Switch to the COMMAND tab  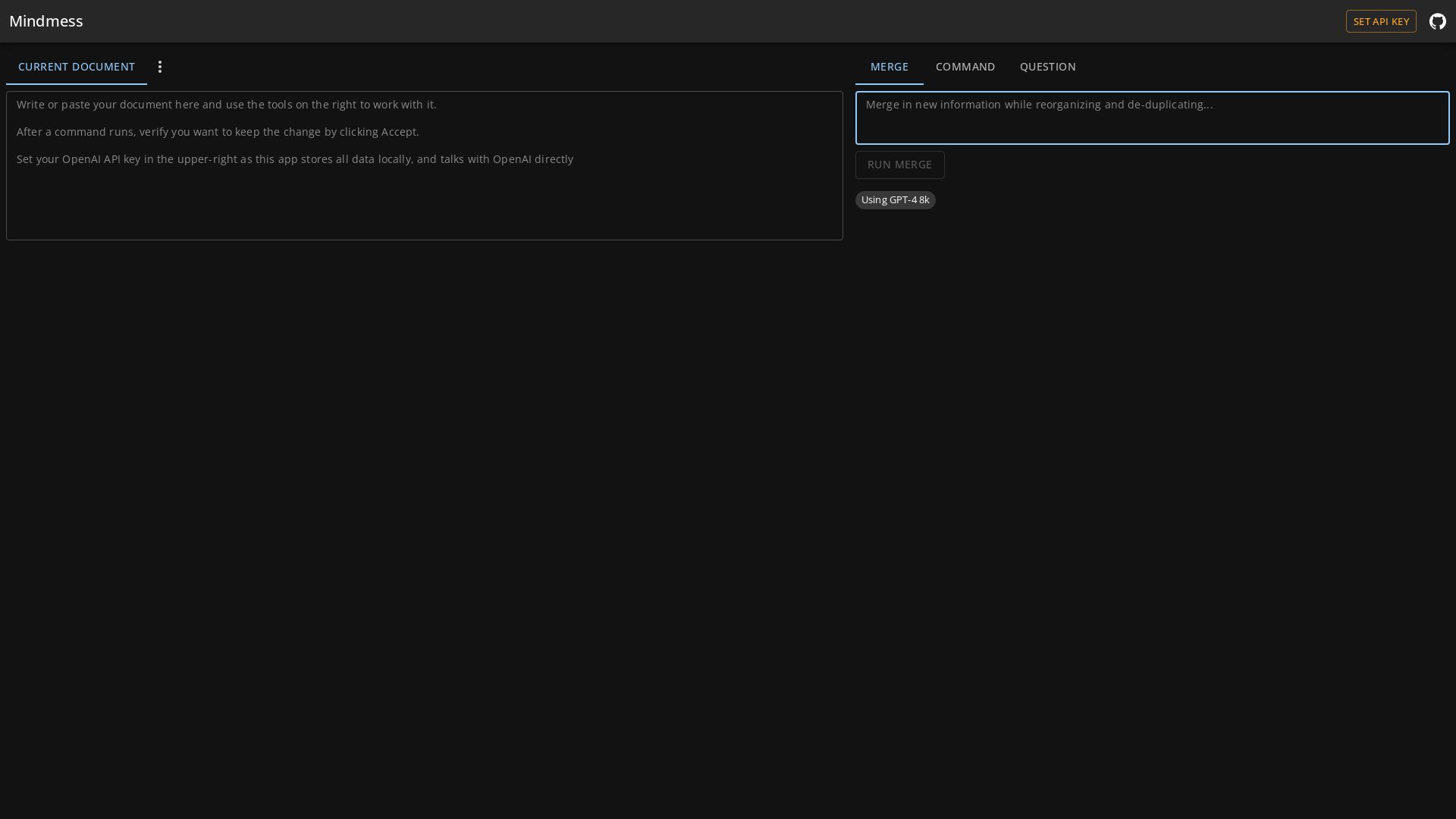[x=965, y=67]
